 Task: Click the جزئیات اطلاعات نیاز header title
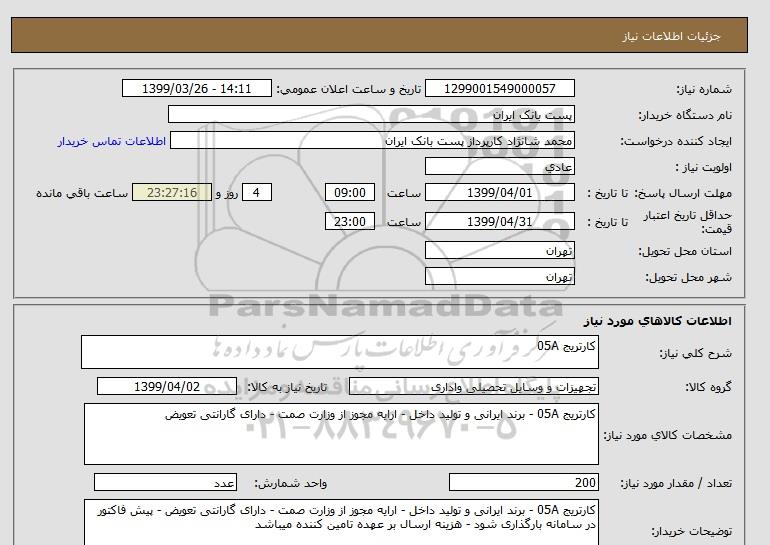pyautogui.click(x=672, y=36)
